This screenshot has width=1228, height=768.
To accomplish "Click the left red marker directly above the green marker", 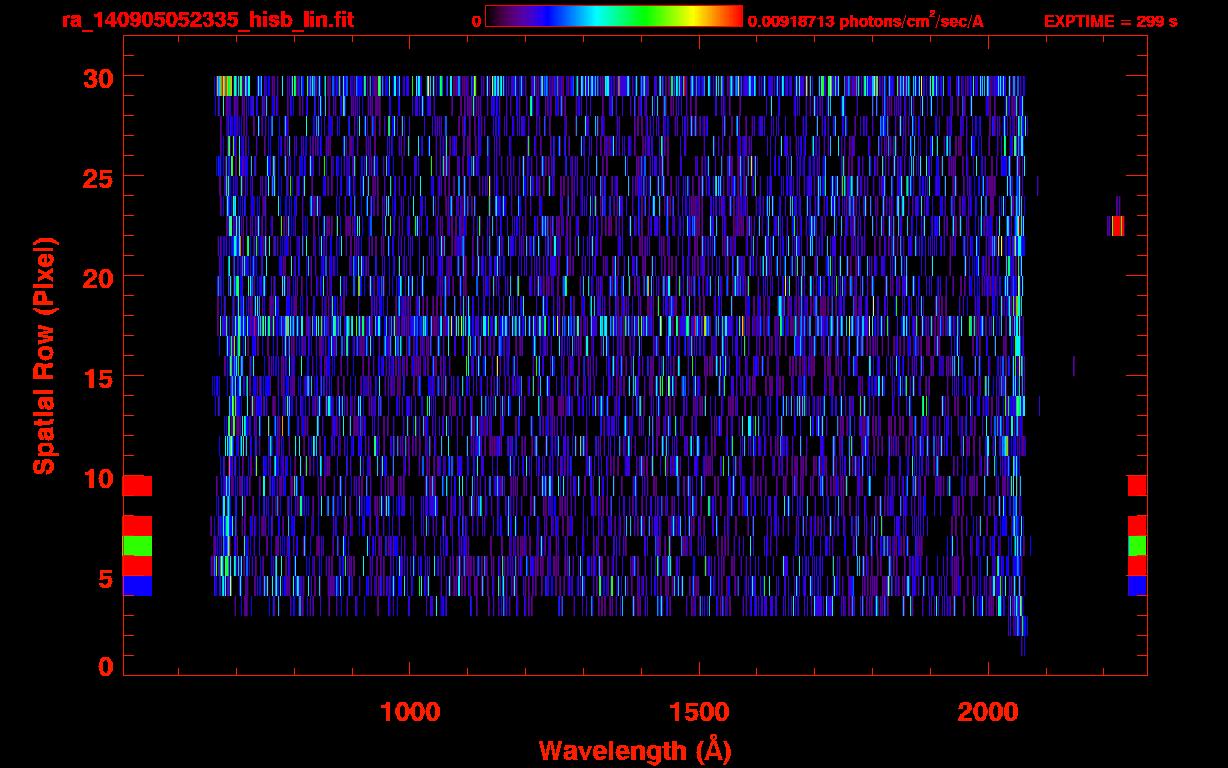I will click(x=137, y=526).
